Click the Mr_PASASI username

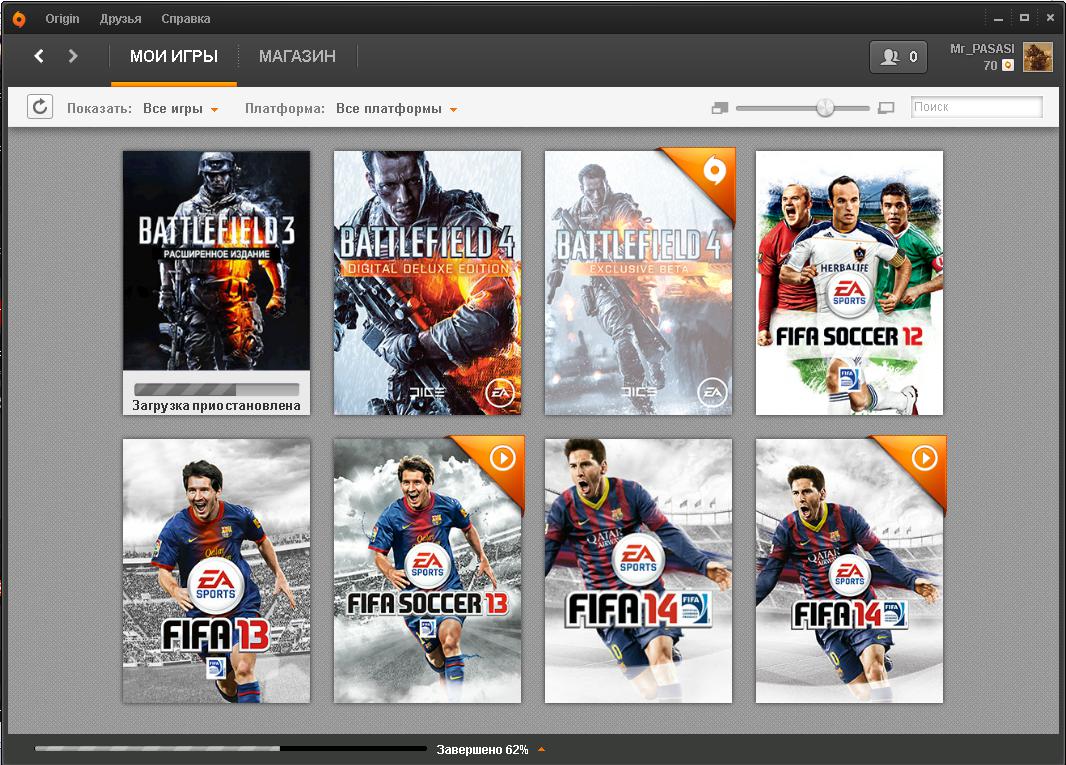click(982, 48)
